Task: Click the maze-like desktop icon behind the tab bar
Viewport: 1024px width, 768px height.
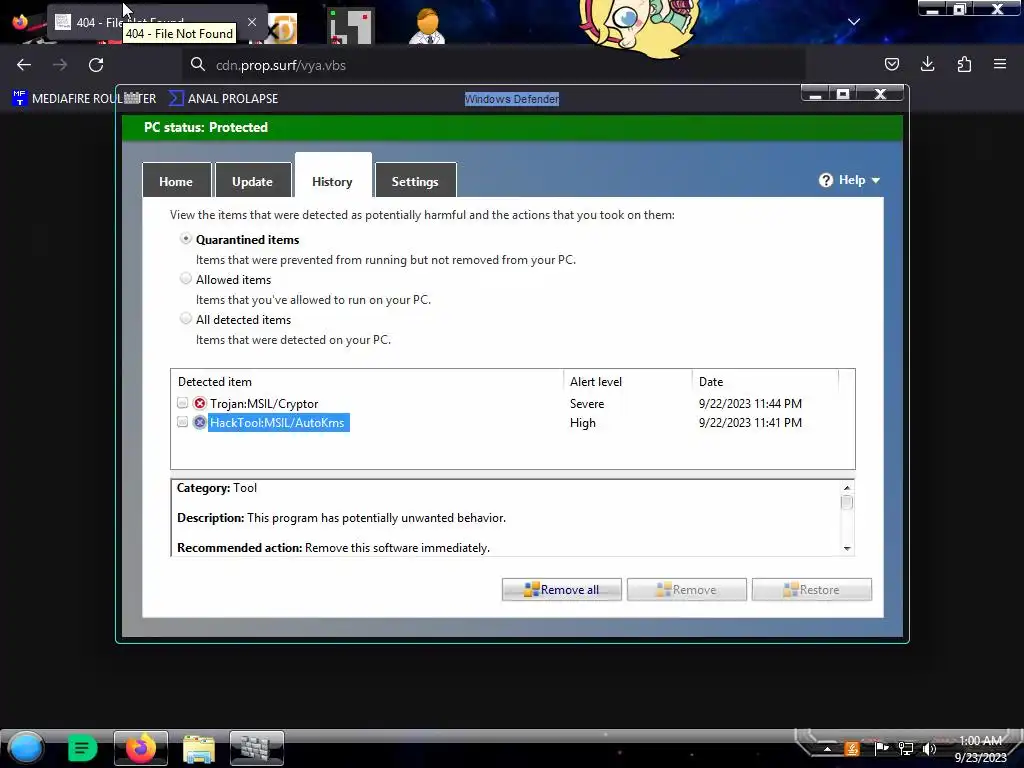Action: [350, 26]
